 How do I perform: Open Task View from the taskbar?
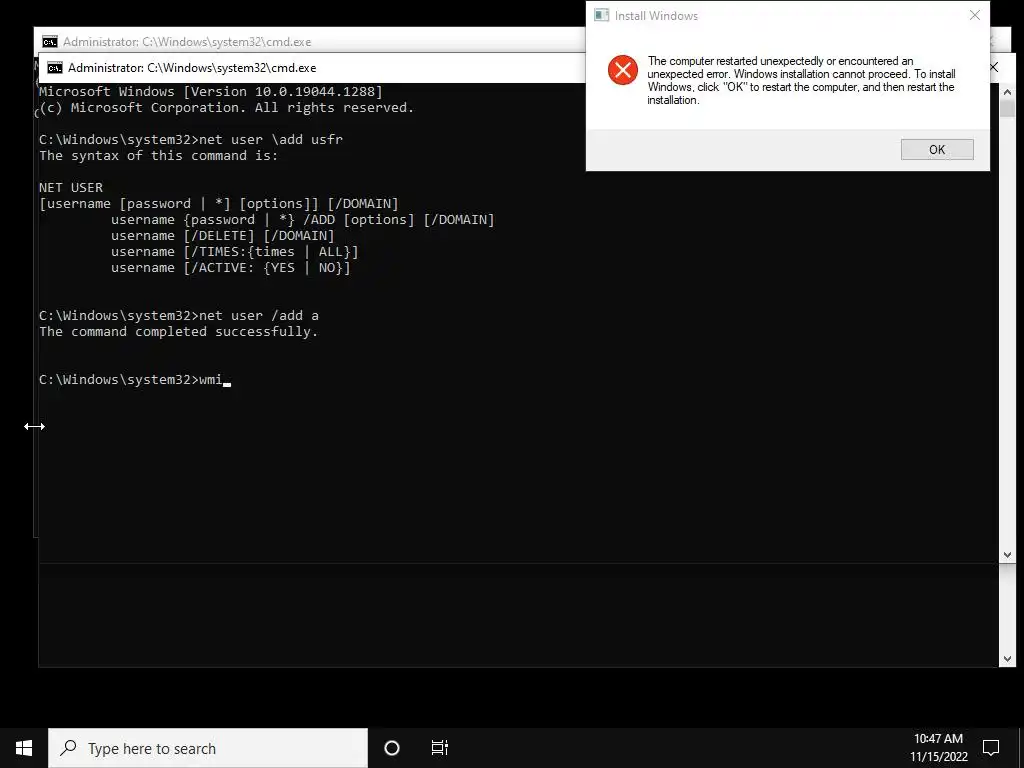440,748
